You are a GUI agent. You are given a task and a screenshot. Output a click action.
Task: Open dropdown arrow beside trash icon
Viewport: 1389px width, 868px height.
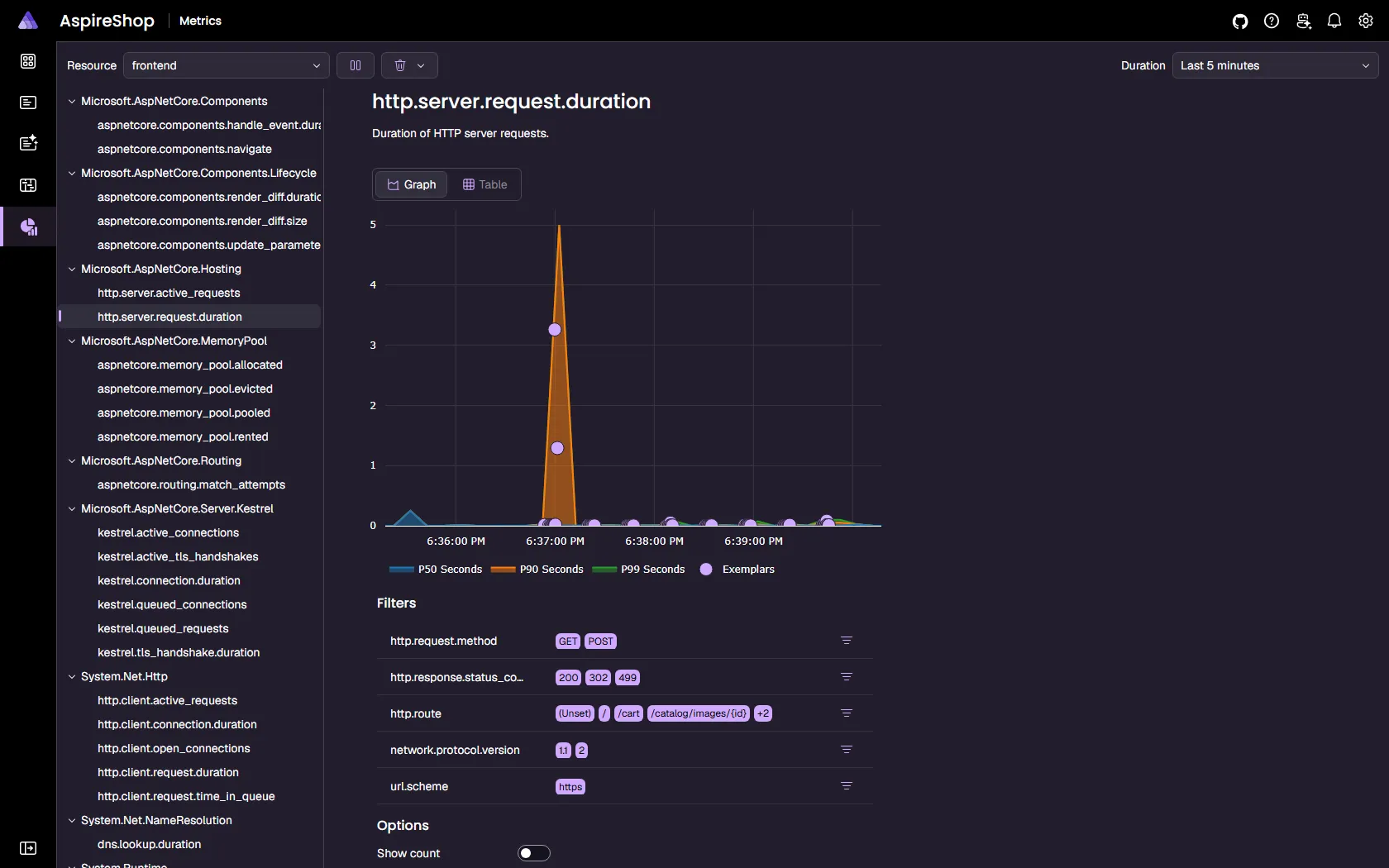[421, 65]
